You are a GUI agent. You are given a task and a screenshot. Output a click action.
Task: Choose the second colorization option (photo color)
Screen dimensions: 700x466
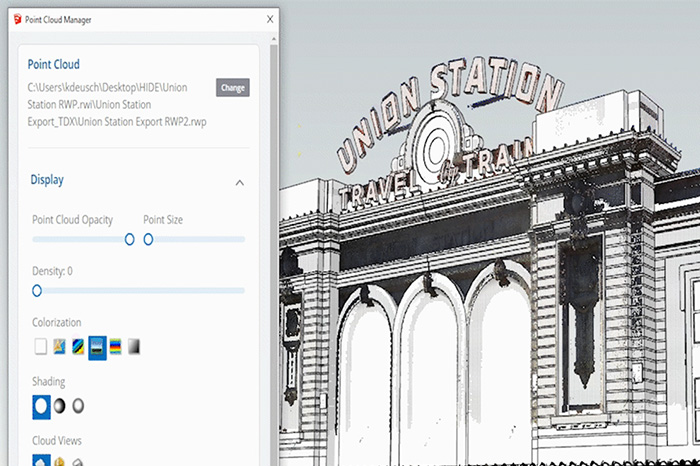(59, 346)
